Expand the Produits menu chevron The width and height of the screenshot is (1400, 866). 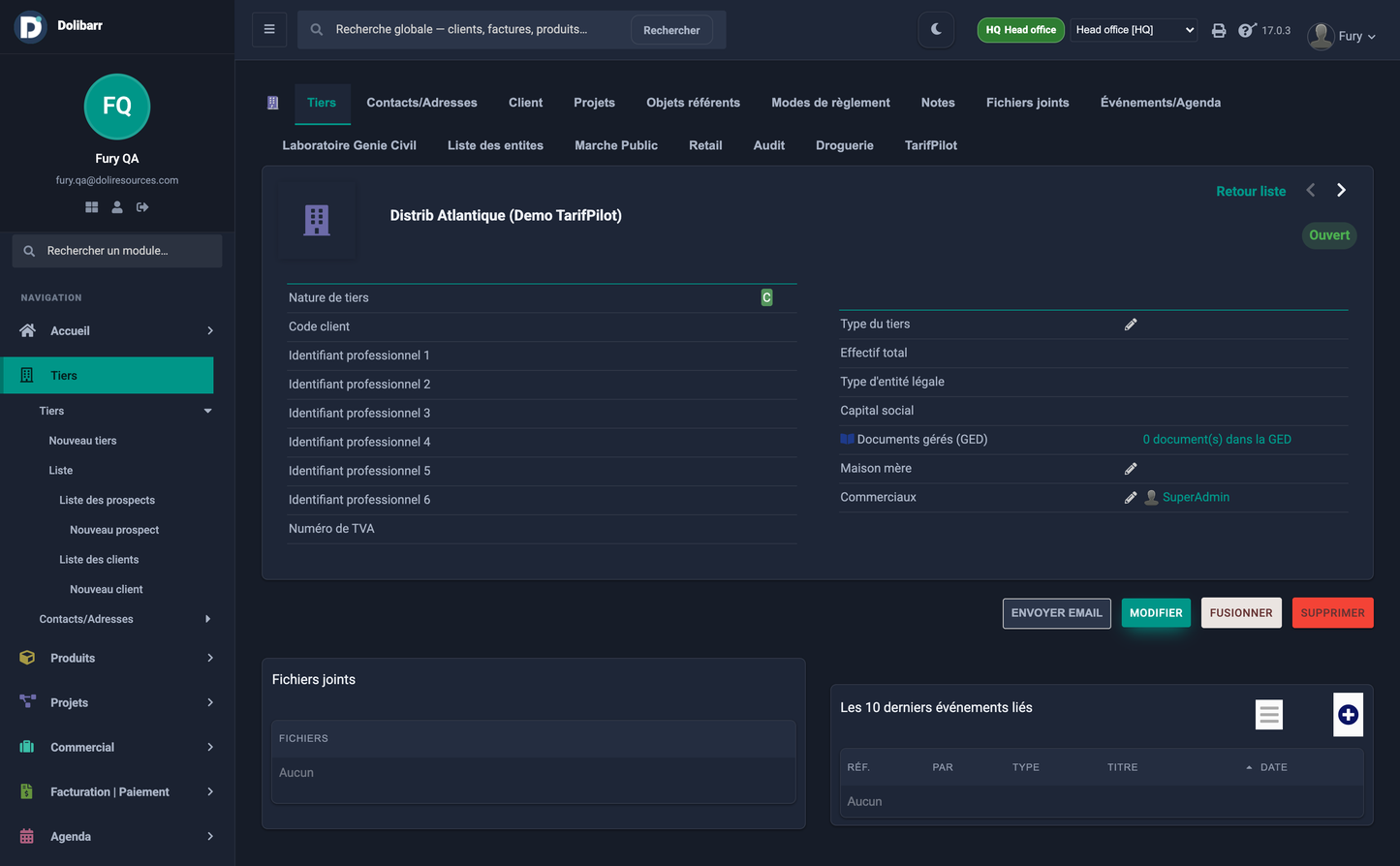click(210, 658)
